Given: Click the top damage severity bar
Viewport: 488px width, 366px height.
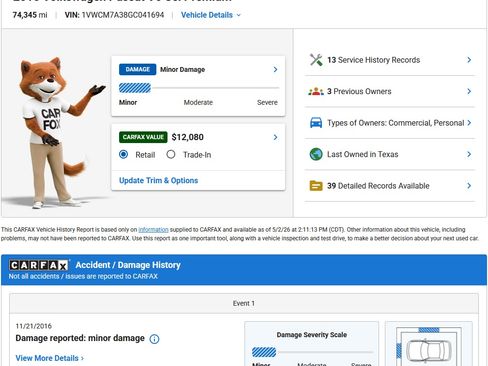Looking at the screenshot, I should click(x=199, y=88).
